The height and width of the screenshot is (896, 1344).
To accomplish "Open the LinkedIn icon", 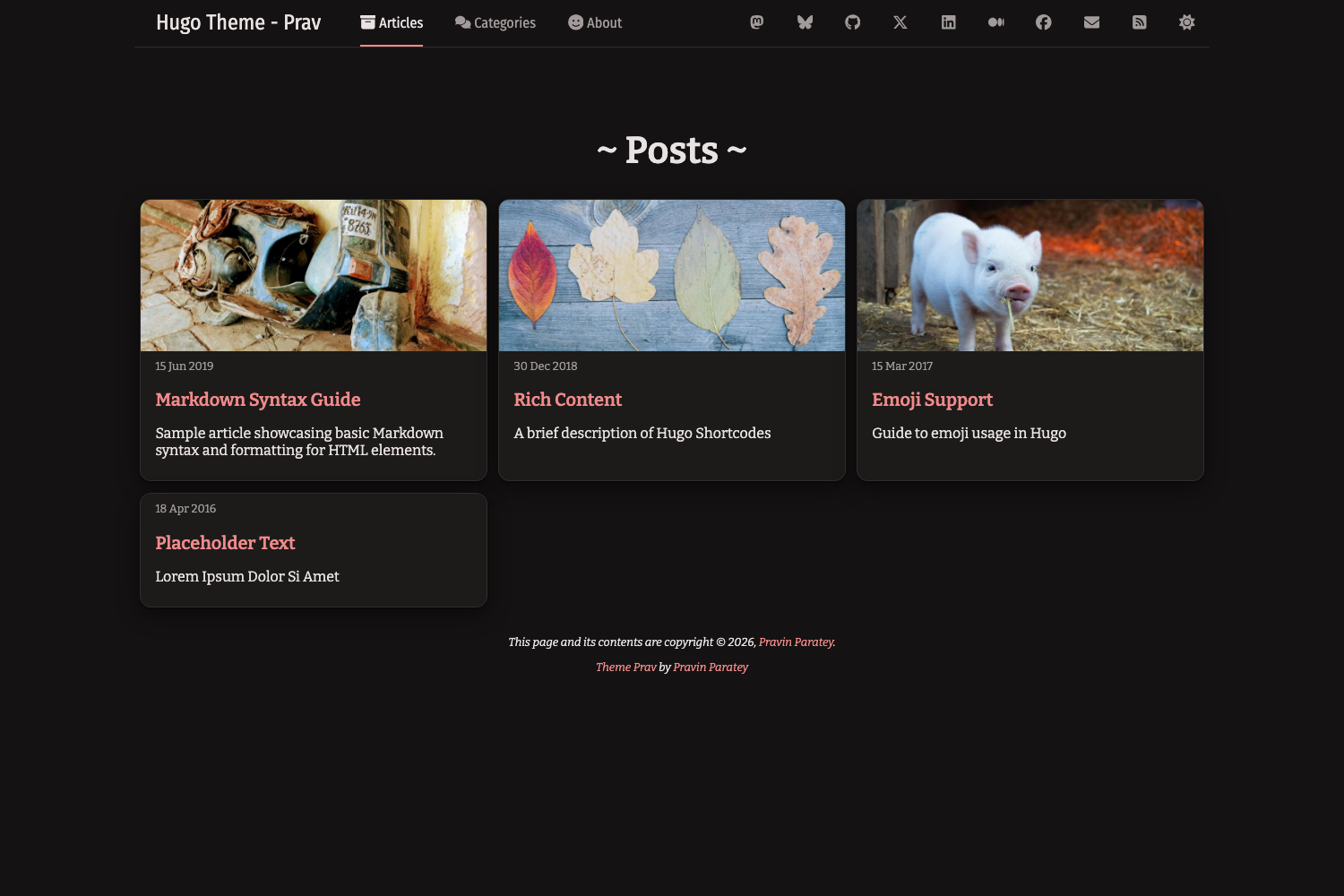I will (x=948, y=22).
